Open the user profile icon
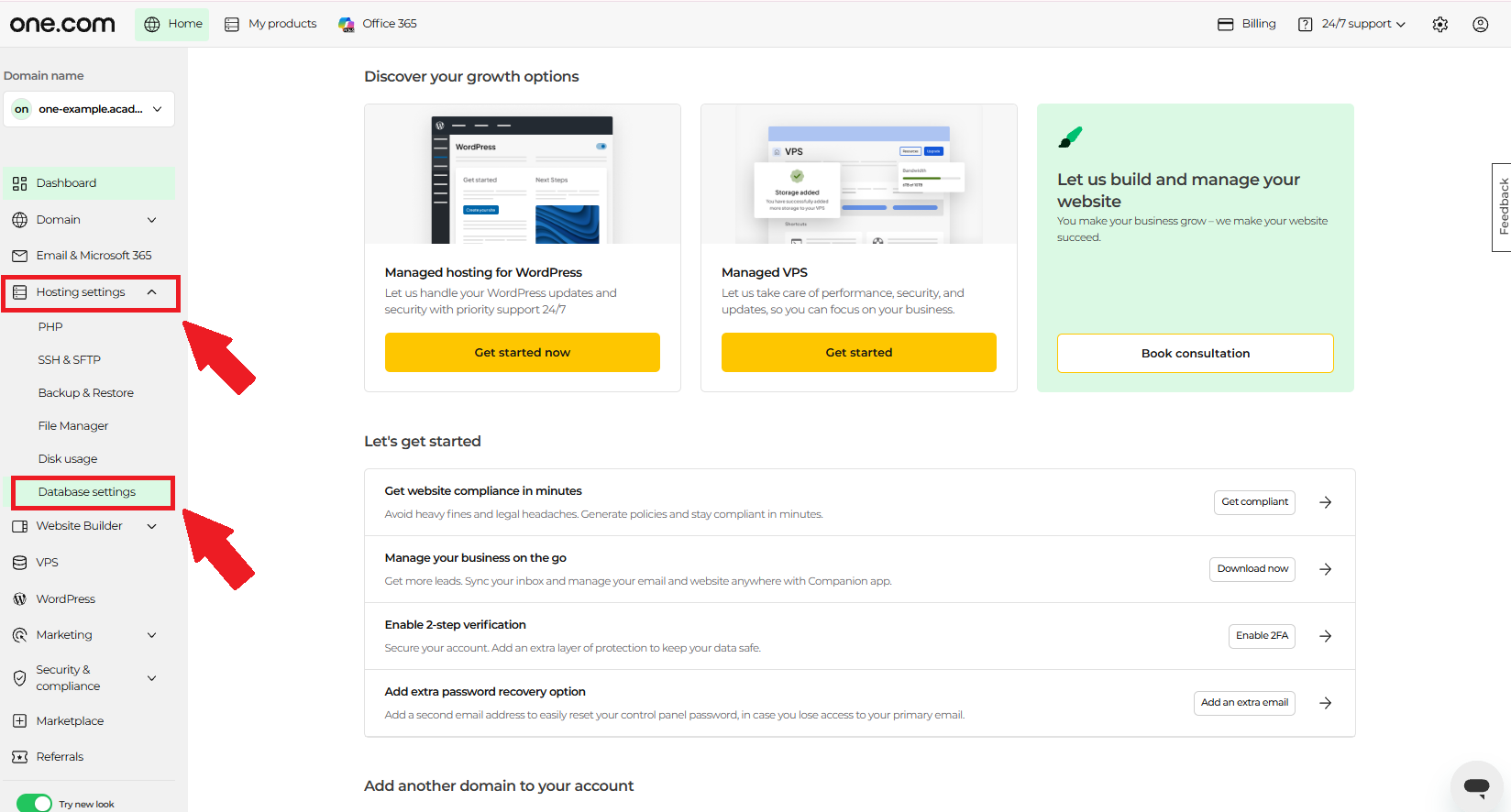The width and height of the screenshot is (1511, 812). pyautogui.click(x=1480, y=25)
